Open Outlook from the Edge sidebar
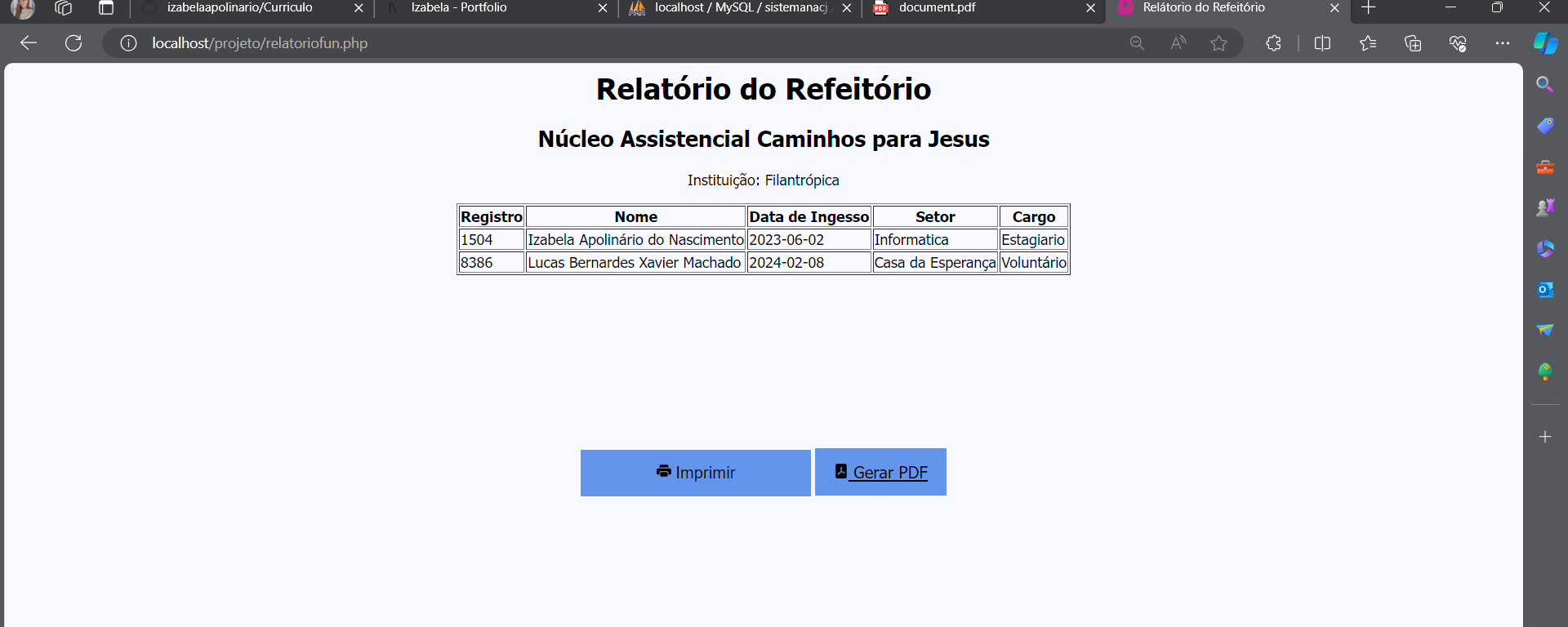This screenshot has width=1568, height=627. tap(1544, 290)
